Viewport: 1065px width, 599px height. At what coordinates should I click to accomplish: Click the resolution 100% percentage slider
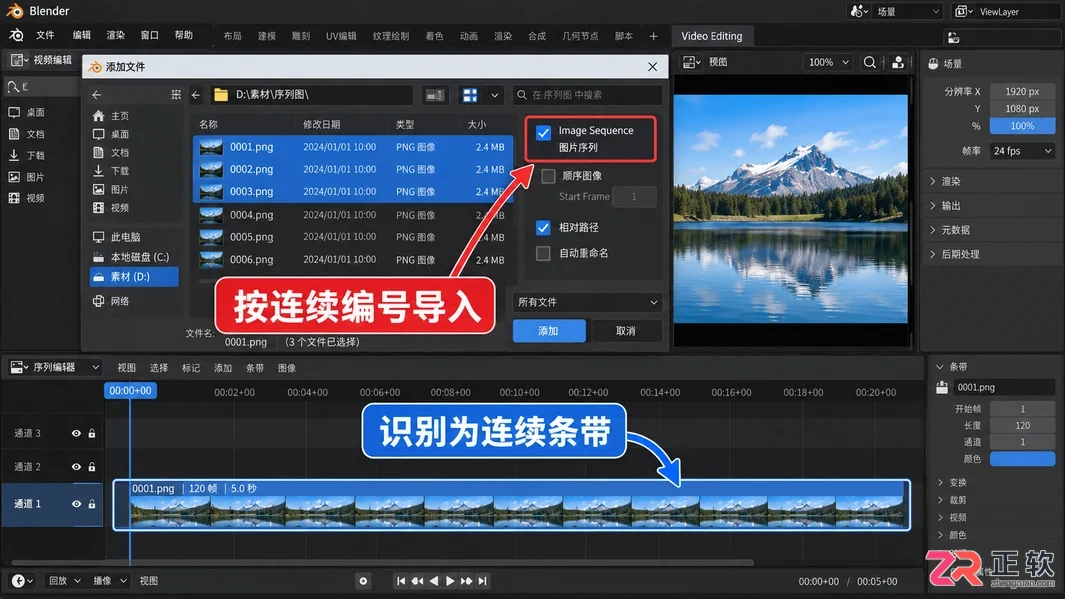tap(1022, 126)
